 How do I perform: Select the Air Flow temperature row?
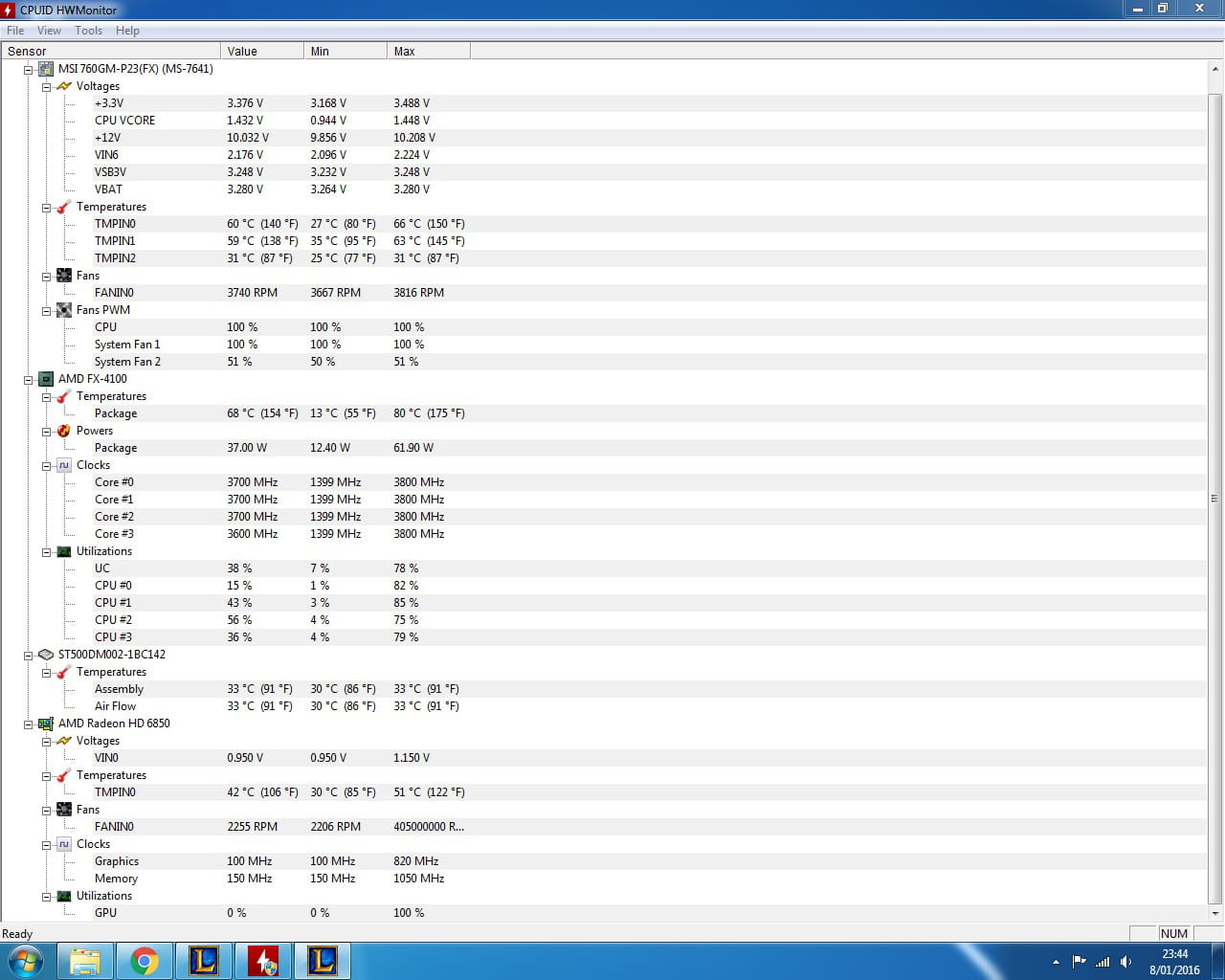pyautogui.click(x=603, y=706)
